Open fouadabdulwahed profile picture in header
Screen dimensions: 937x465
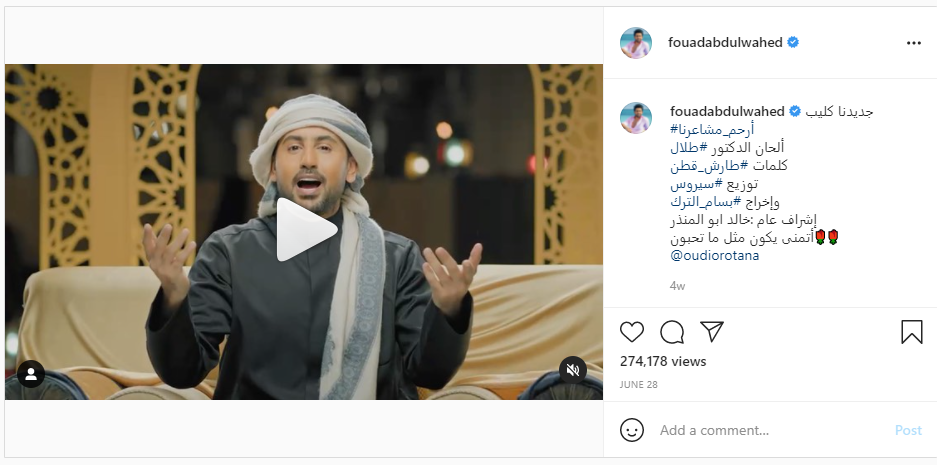[x=635, y=43]
